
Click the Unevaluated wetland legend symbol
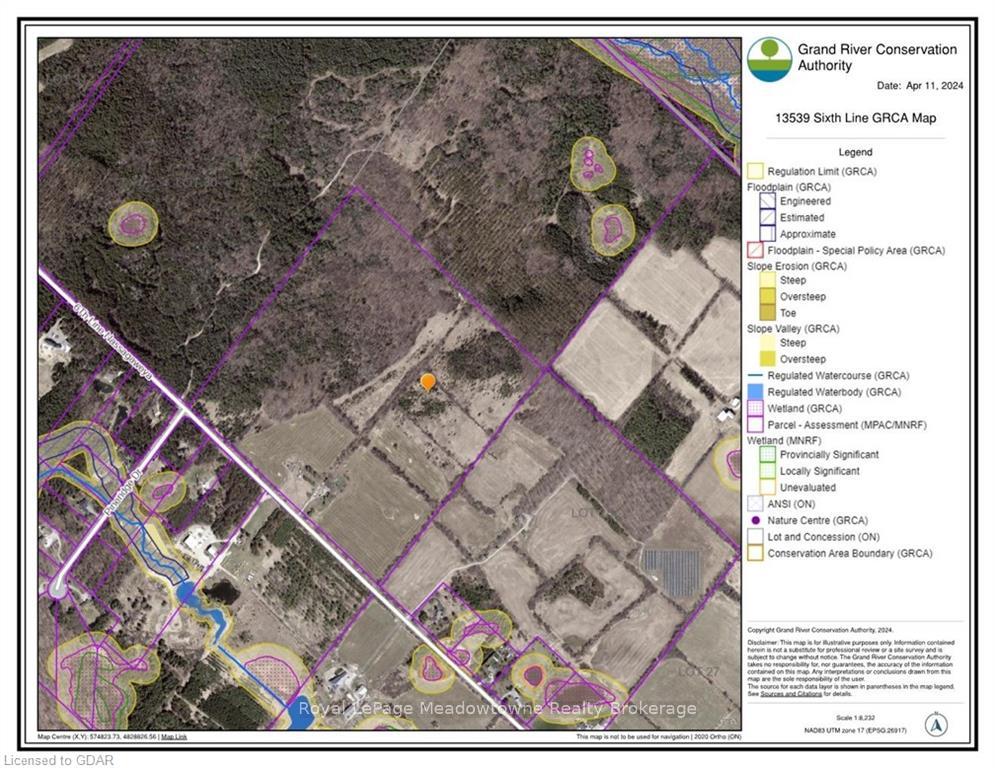[x=767, y=487]
